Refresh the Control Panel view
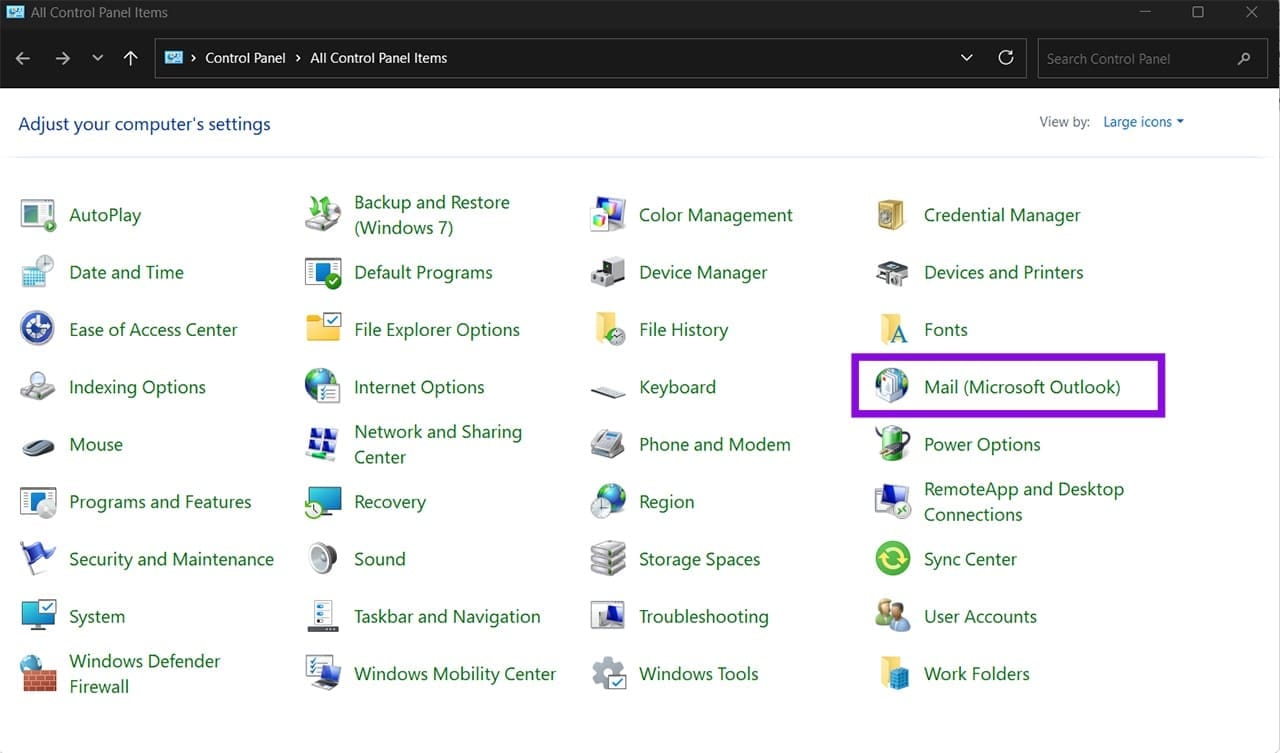The image size is (1280, 753). [x=1006, y=58]
